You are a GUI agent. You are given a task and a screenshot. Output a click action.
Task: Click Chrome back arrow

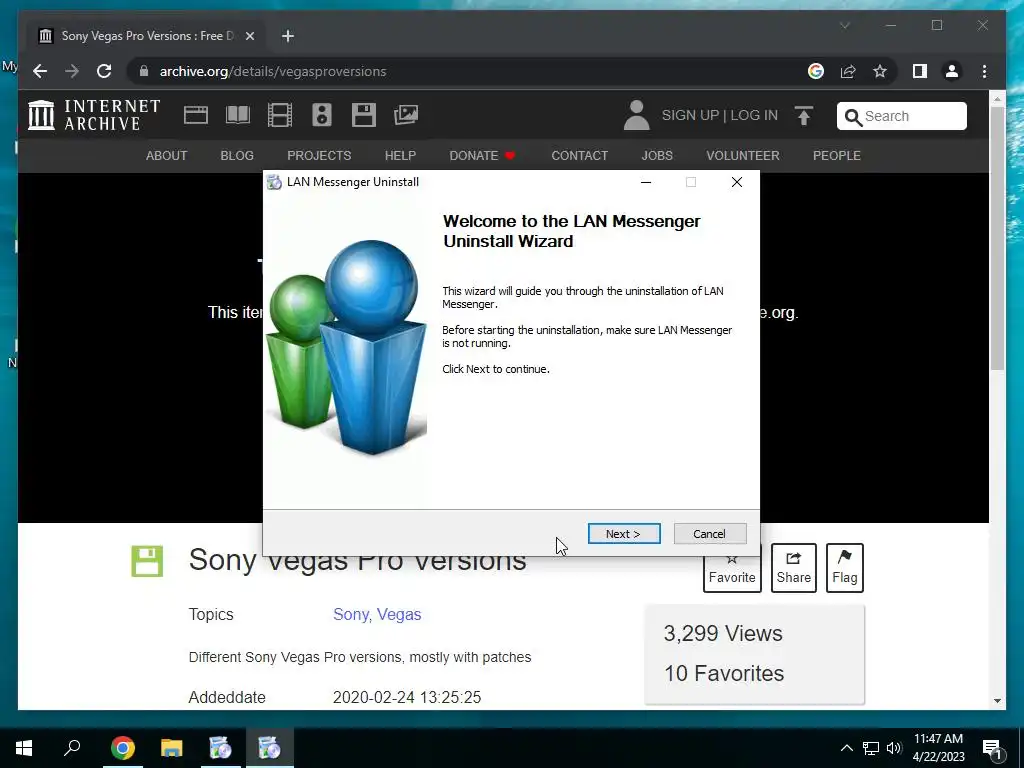click(x=40, y=71)
